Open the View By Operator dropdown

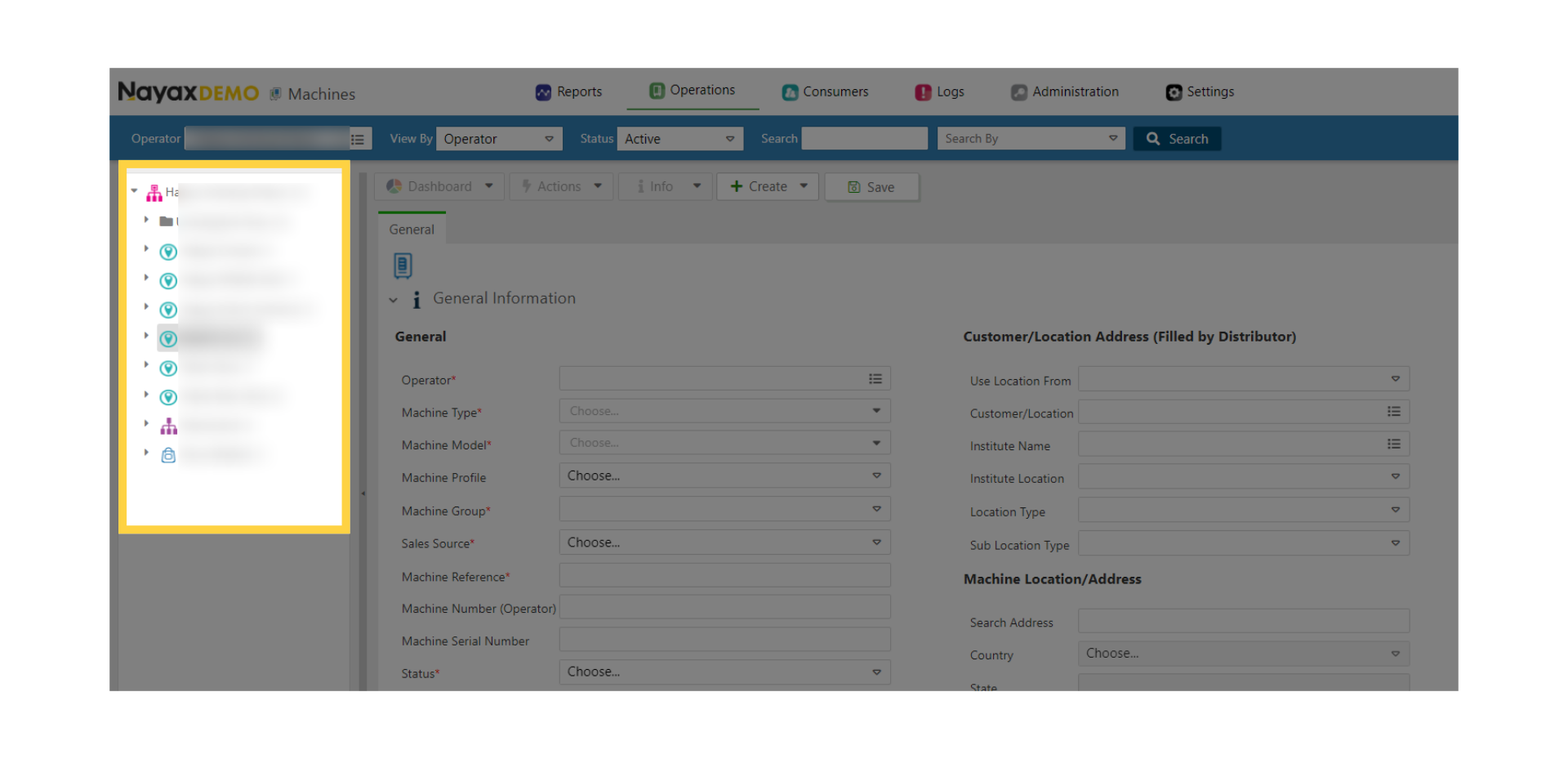[499, 139]
